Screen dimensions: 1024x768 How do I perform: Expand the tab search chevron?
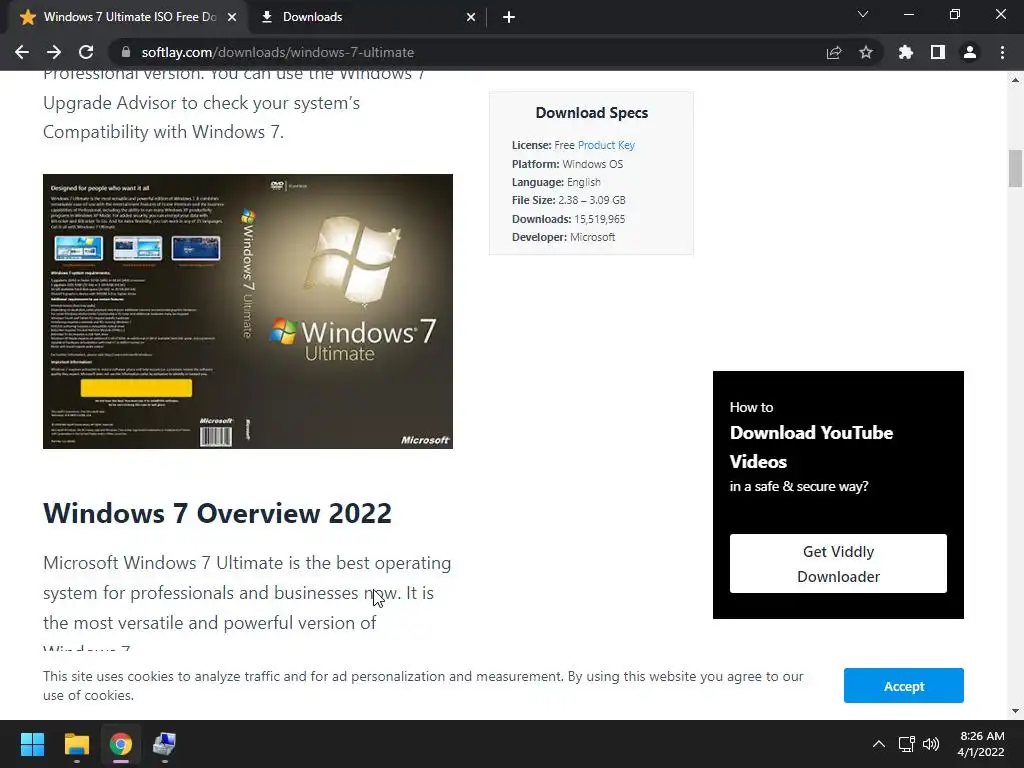coord(863,14)
